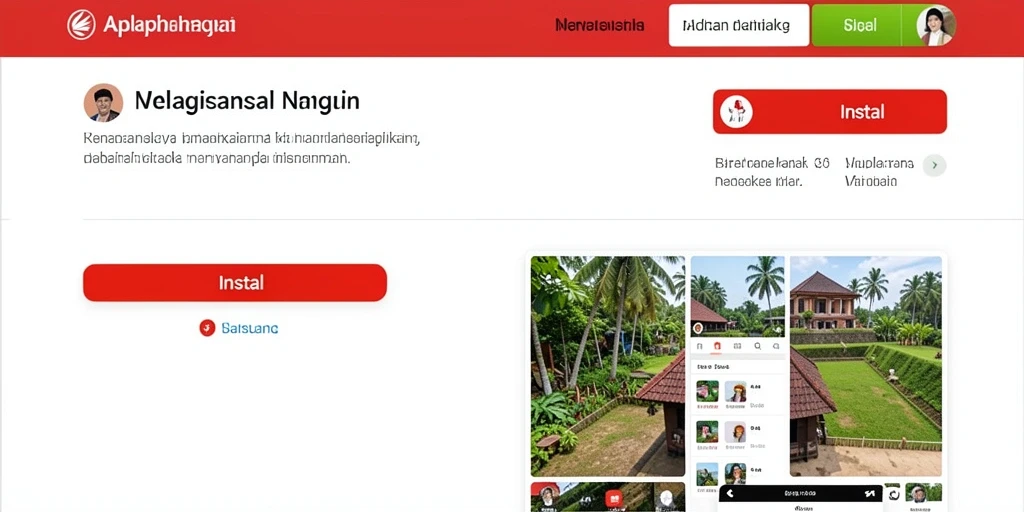Click the red highlighted tab icon in the preview
This screenshot has height=512, width=1024.
point(717,346)
